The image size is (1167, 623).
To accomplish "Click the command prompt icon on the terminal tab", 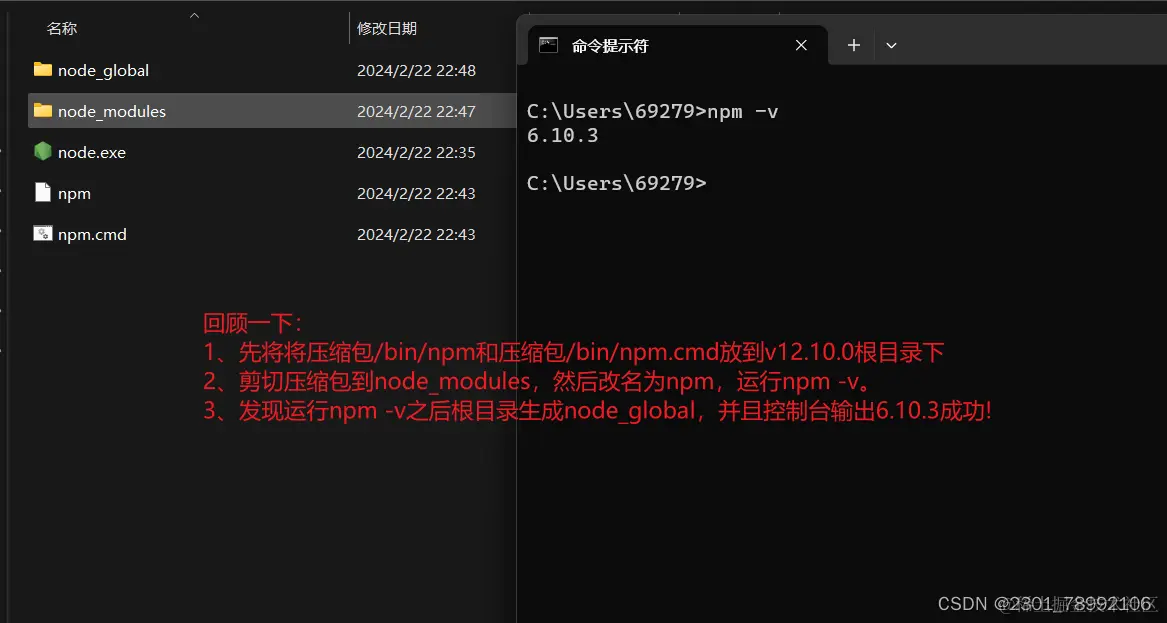I will click(547, 44).
